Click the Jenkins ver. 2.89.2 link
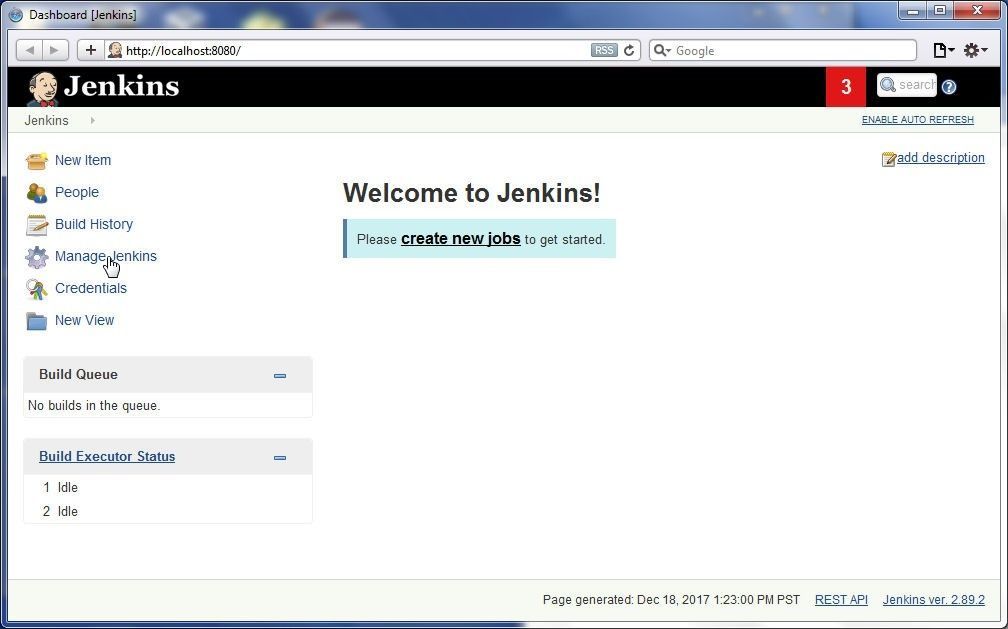This screenshot has height=629, width=1008. tap(933, 599)
